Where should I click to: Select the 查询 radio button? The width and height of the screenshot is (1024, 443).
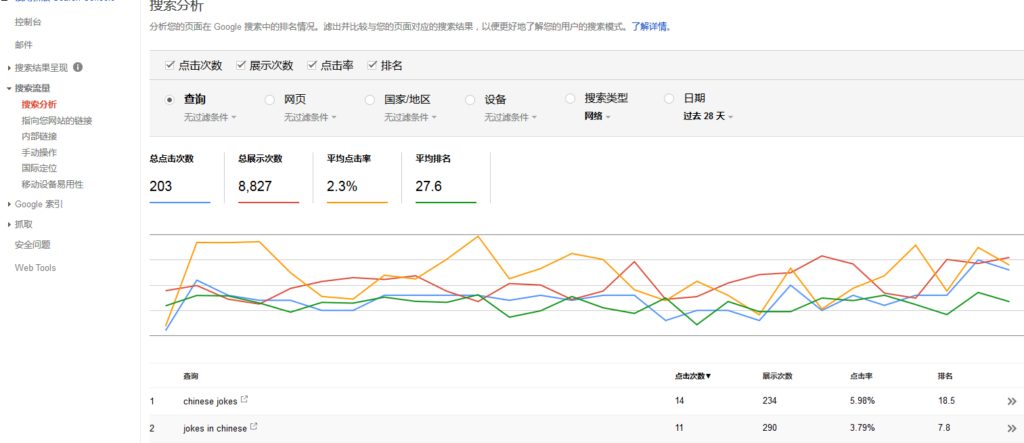click(x=169, y=100)
